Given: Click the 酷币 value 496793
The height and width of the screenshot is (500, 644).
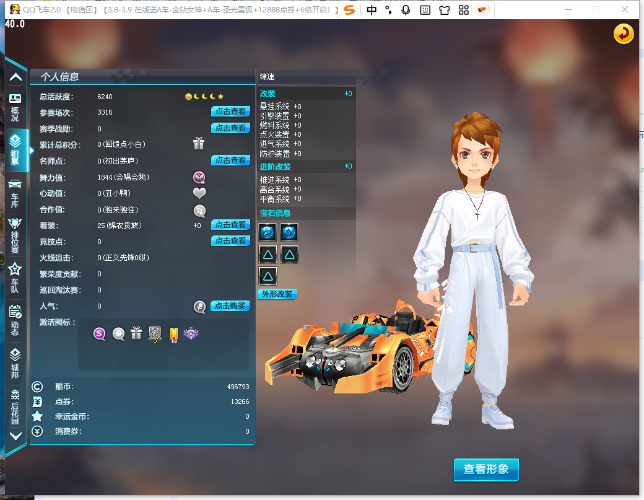Looking at the screenshot, I should [x=238, y=387].
